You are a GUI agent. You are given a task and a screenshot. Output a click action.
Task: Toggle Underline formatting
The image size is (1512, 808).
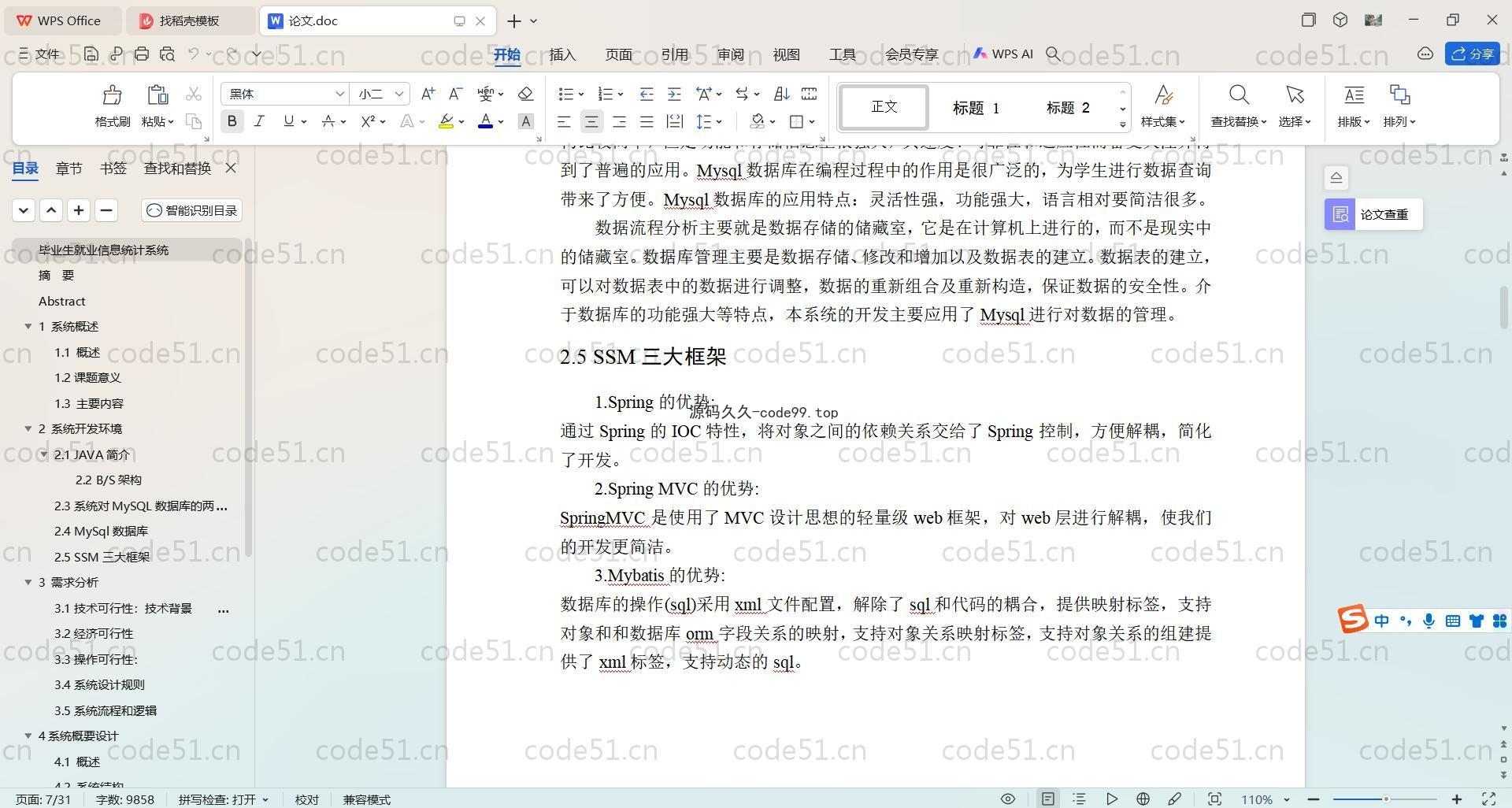coord(288,121)
